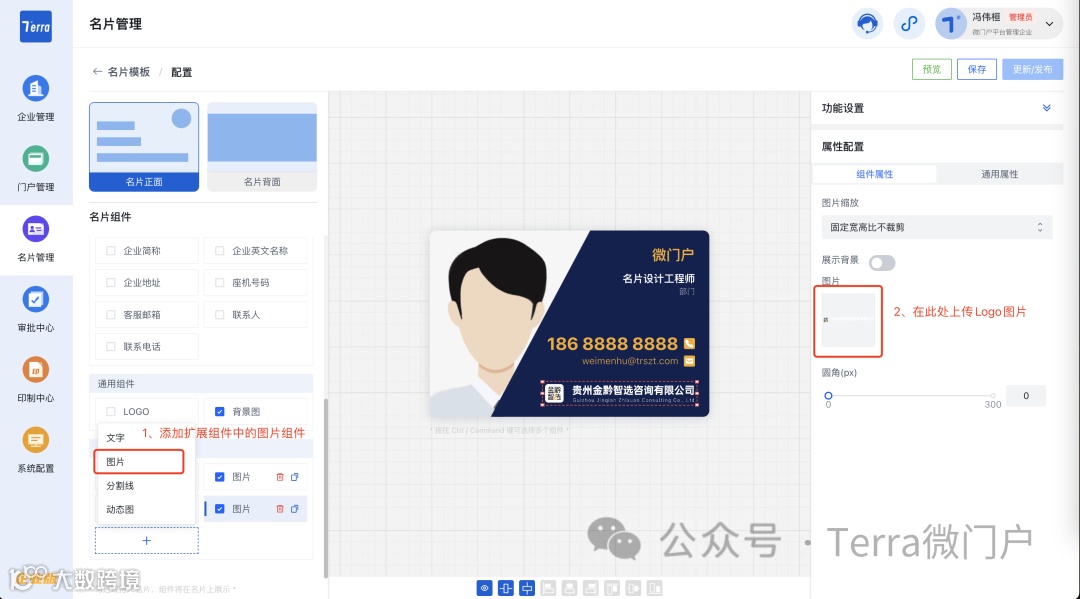Select 图片 from the add-component menu
The image size is (1080, 599).
click(139, 461)
